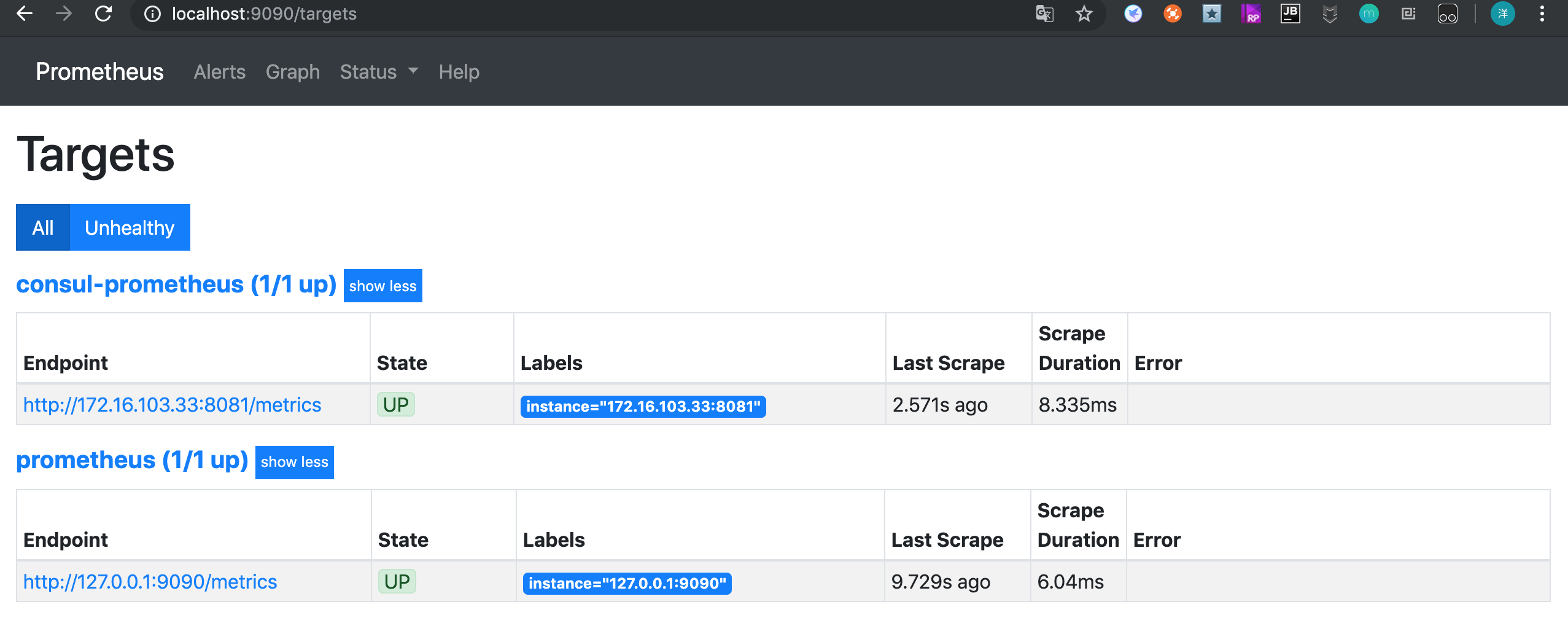Screen dimensions: 1568x623
Task: Go to the Prometheus home brand link
Action: (x=99, y=72)
